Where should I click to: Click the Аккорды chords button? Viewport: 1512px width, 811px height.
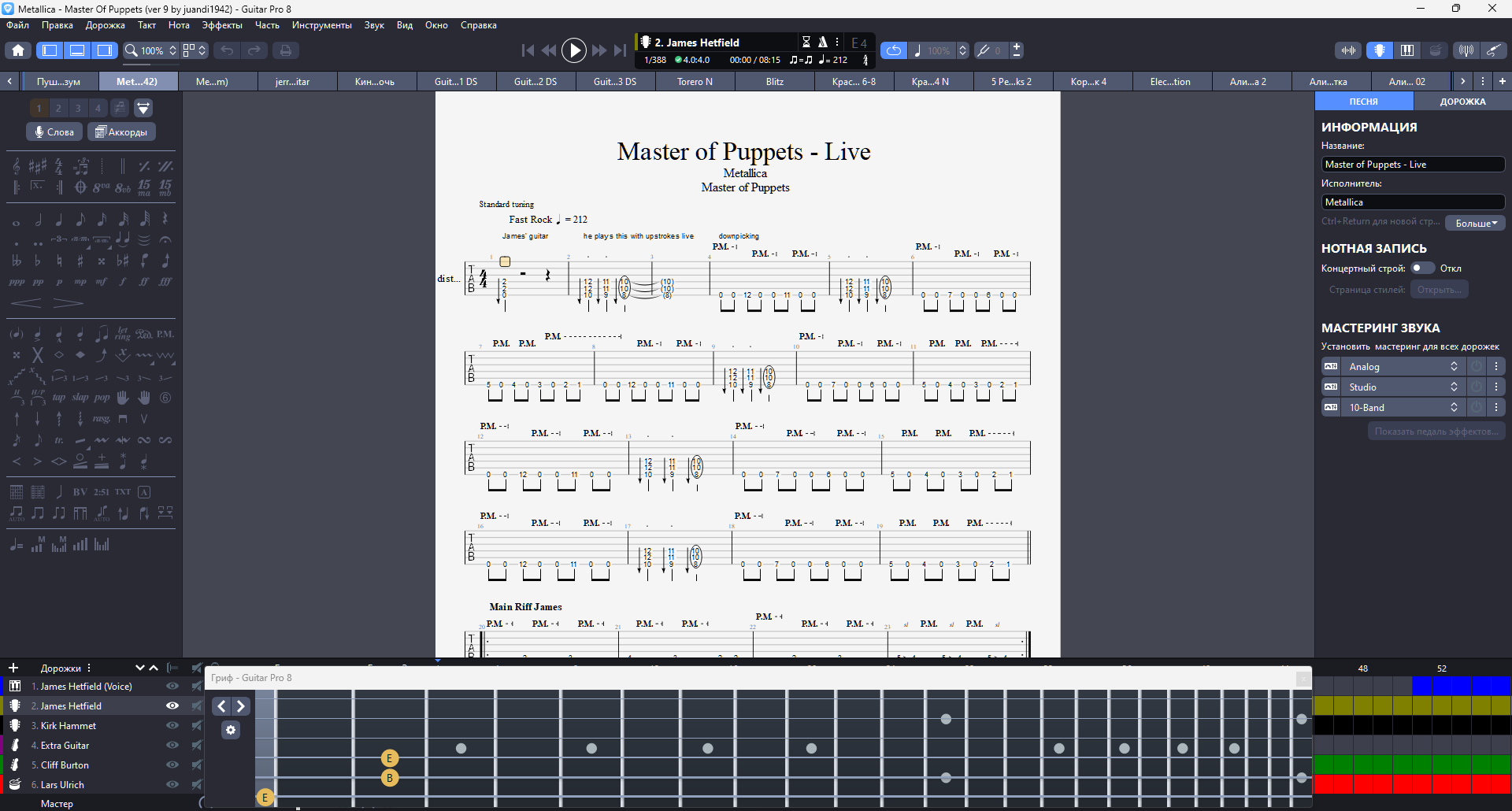(121, 132)
